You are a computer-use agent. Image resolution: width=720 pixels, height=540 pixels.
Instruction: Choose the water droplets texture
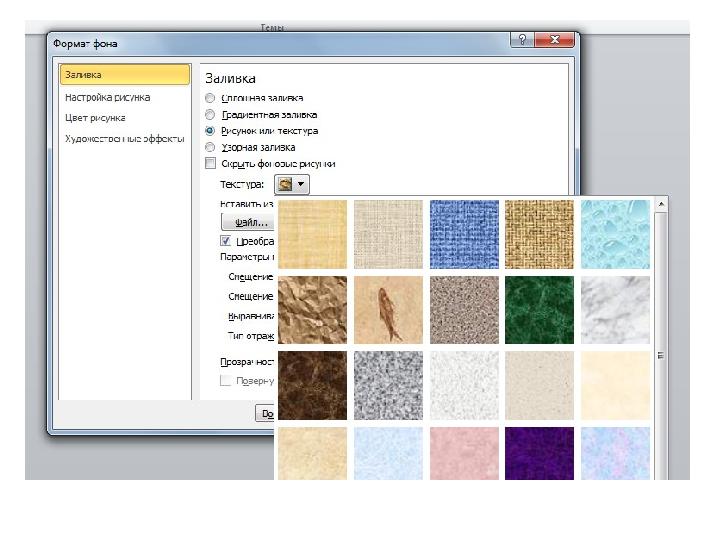[615, 234]
